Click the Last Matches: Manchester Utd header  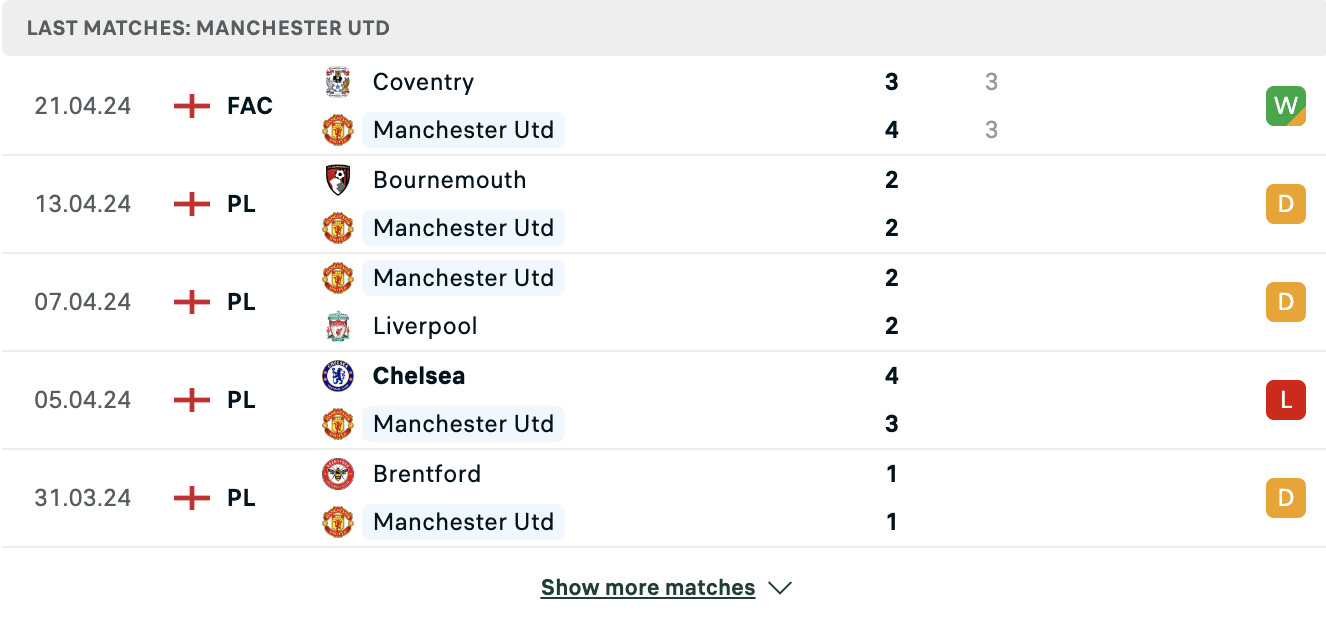click(208, 28)
